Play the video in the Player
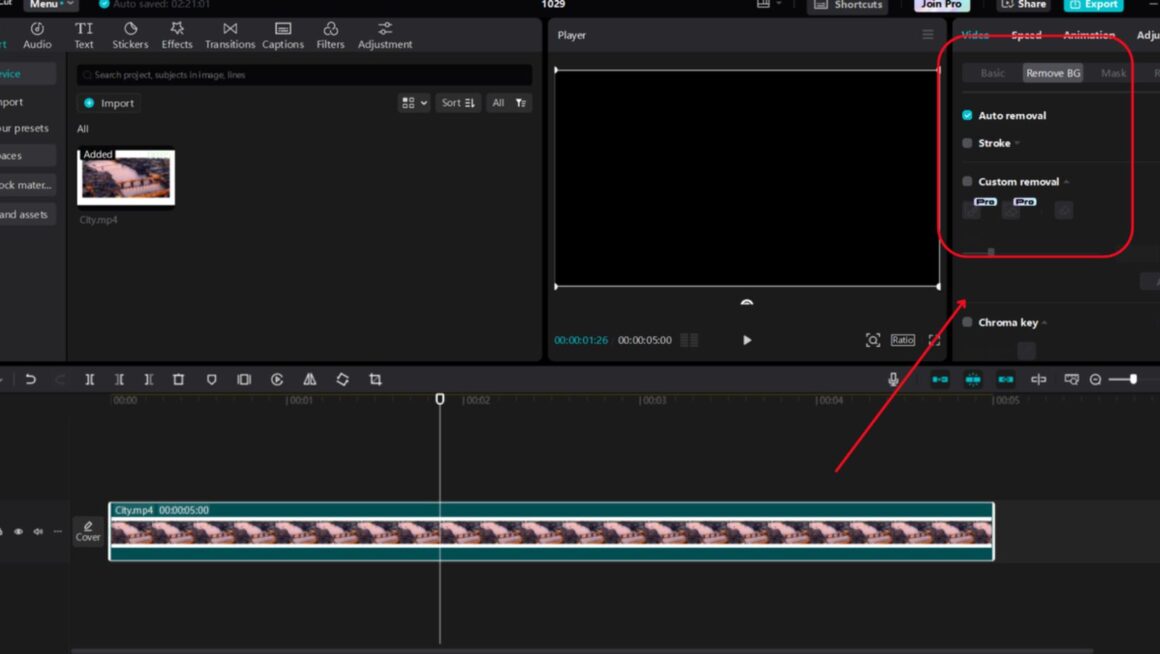This screenshot has height=654, width=1160. click(x=746, y=340)
